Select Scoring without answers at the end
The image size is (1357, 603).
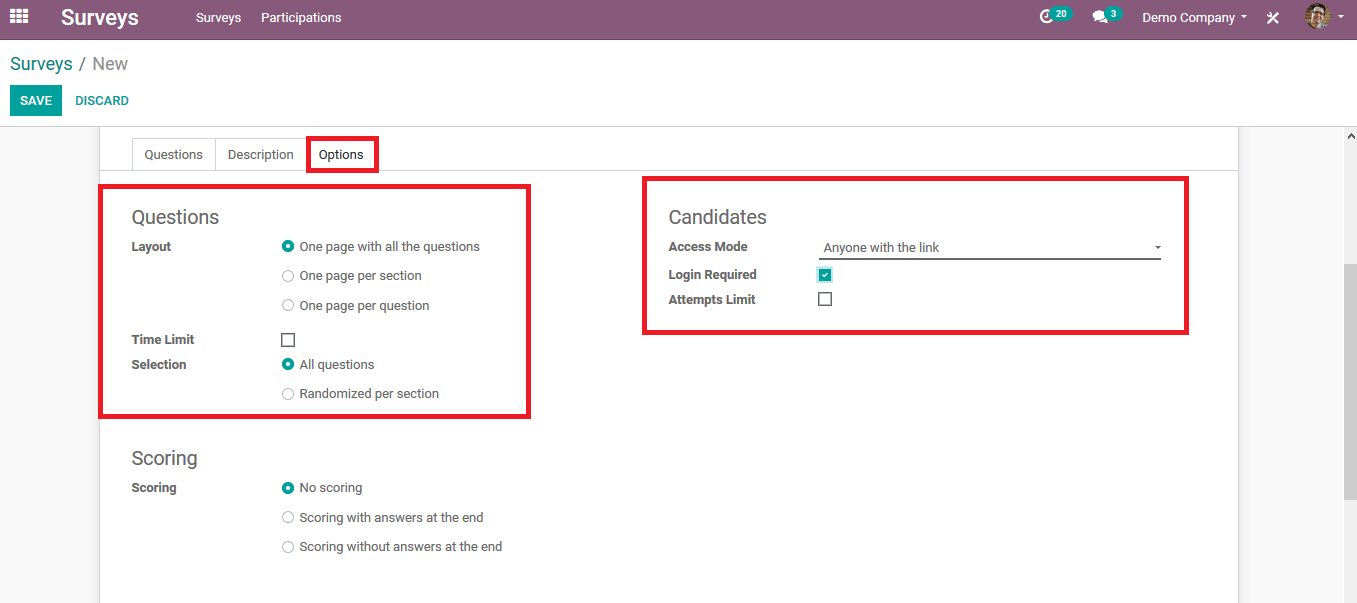(x=288, y=547)
